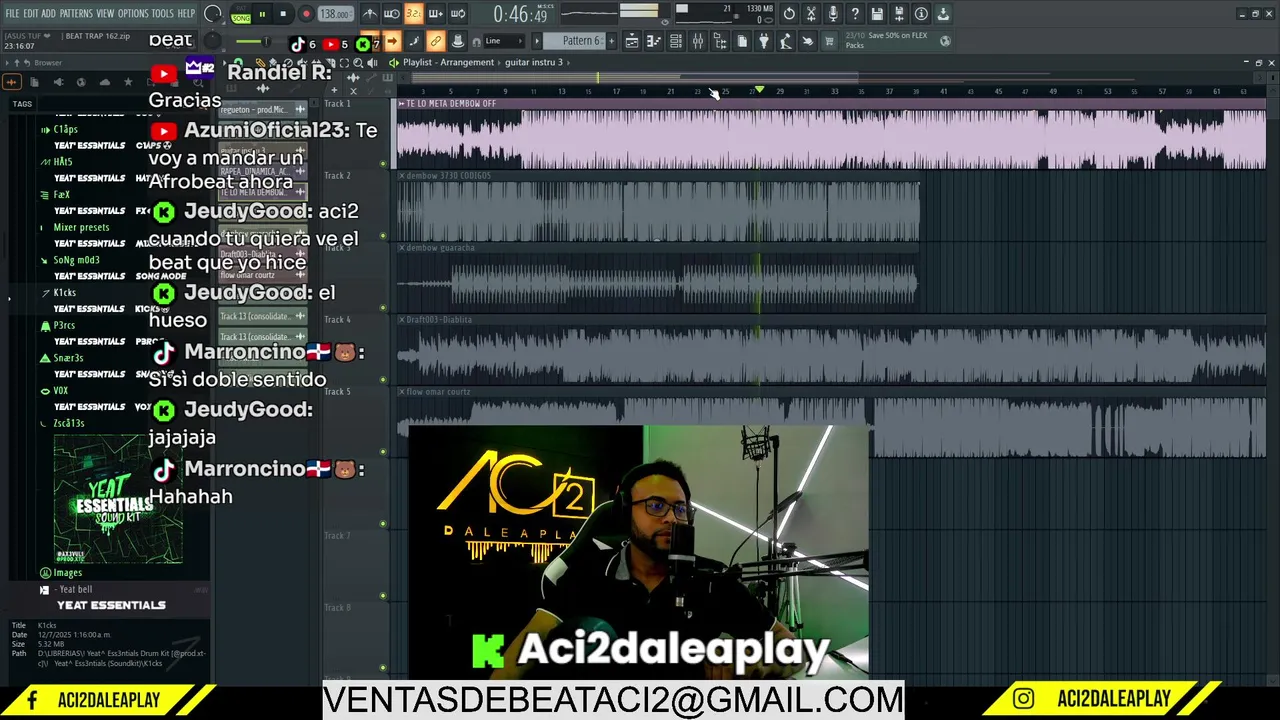Select the browser files tab icon

[x=34, y=82]
